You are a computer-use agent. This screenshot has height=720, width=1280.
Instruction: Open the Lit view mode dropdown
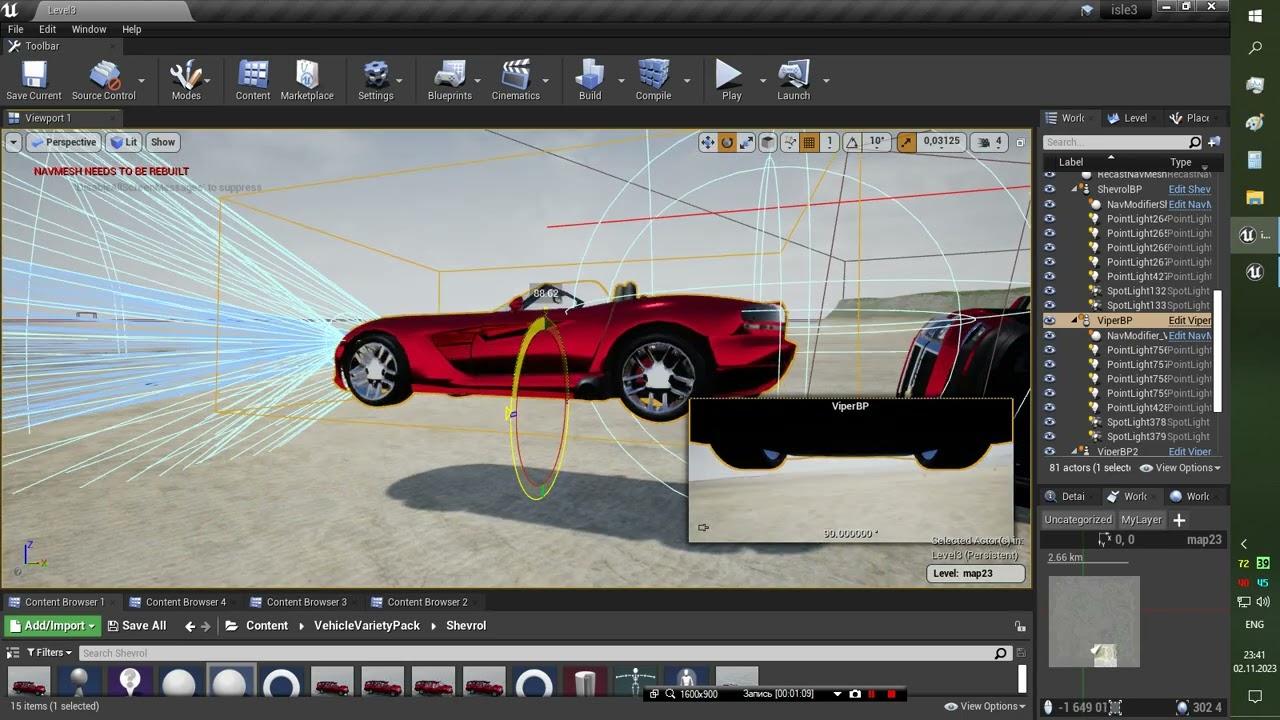coord(124,142)
